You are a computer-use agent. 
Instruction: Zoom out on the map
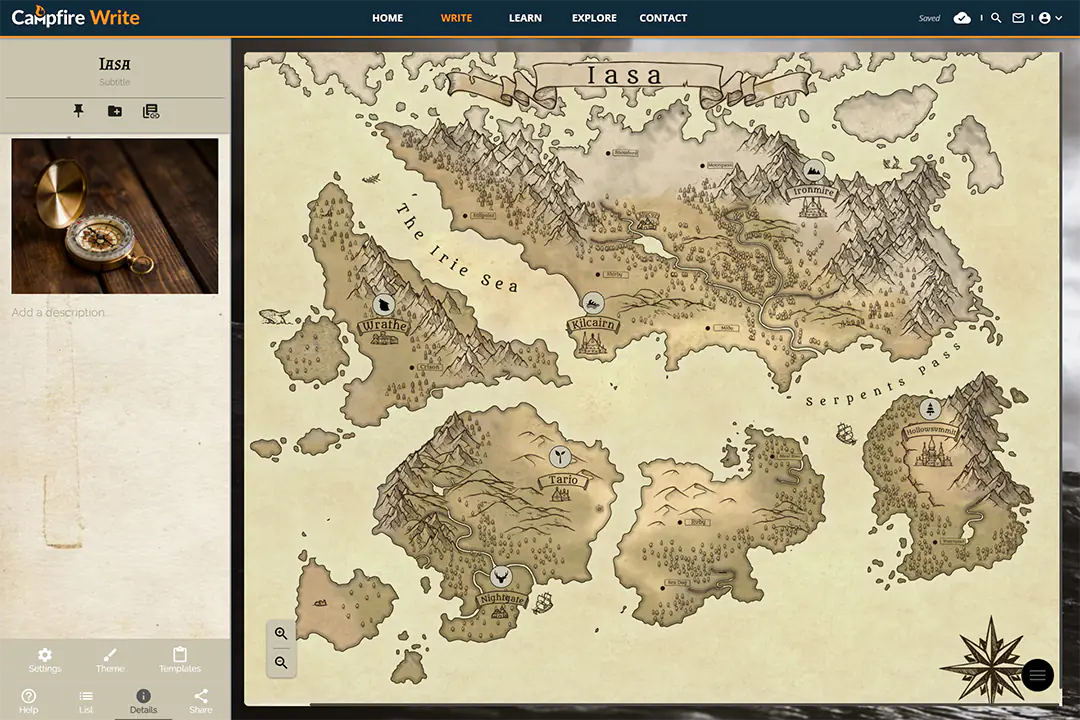[281, 663]
